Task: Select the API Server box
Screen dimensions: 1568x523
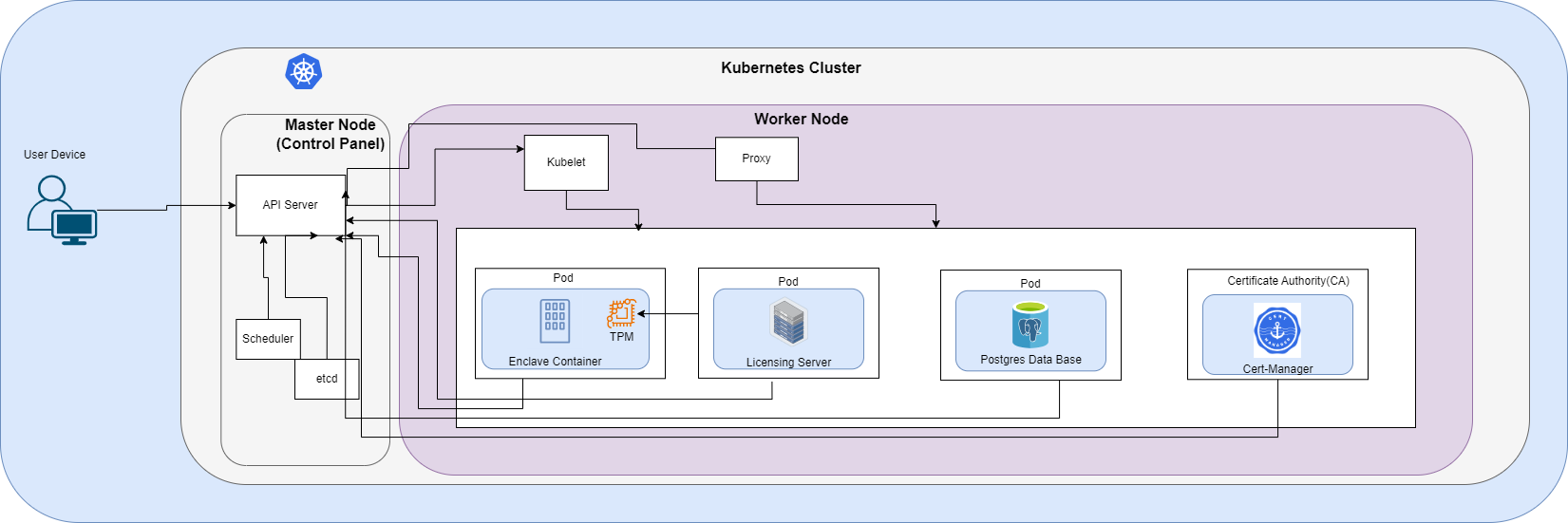Action: (x=291, y=205)
